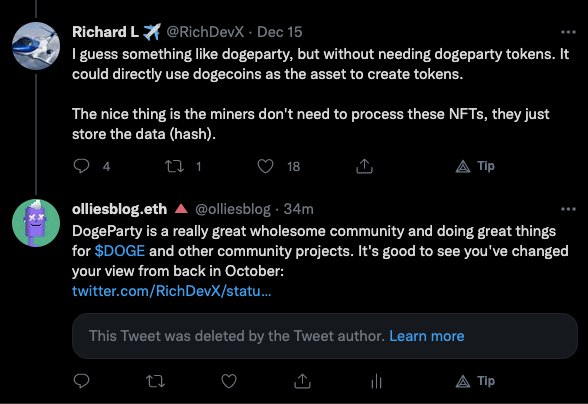This screenshot has width=588, height=404.
Task: Click Learn more about deleted Tweet
Action: point(427,336)
